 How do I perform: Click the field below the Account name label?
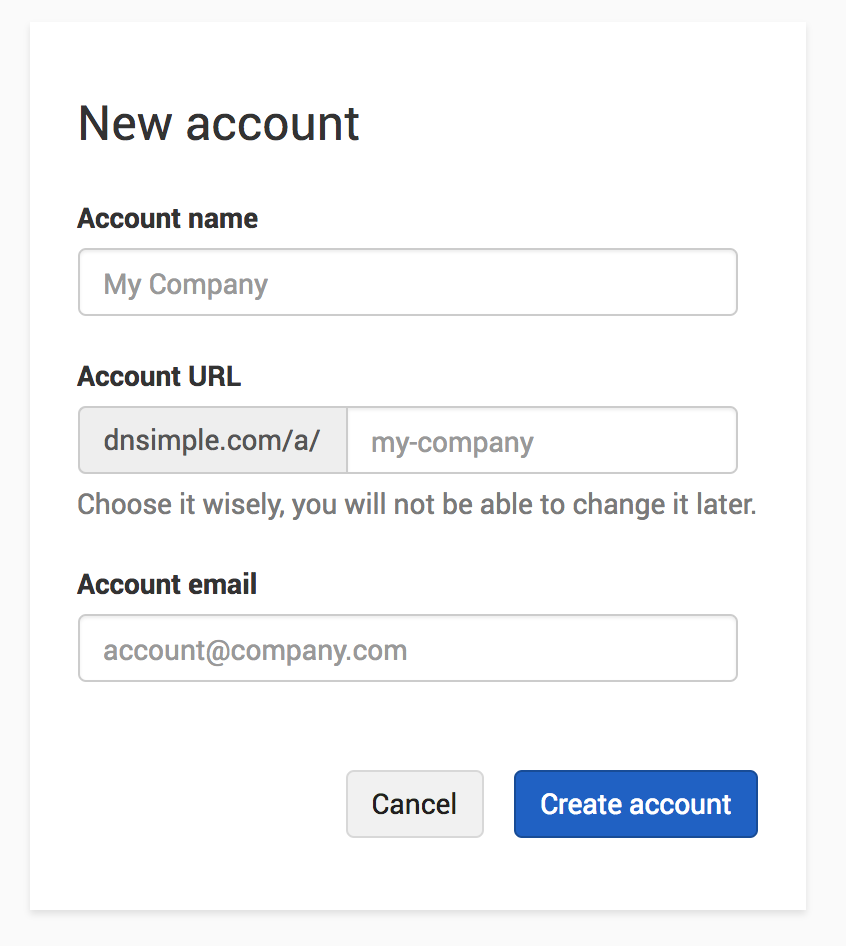point(407,283)
